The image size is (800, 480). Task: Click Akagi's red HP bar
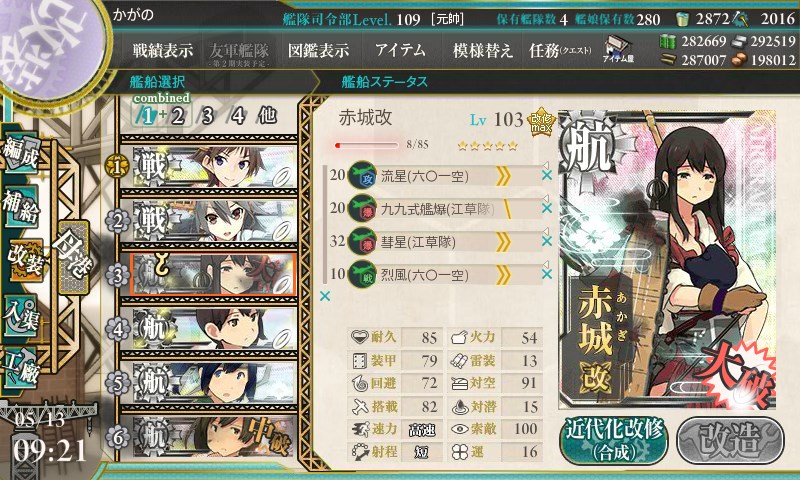366,145
